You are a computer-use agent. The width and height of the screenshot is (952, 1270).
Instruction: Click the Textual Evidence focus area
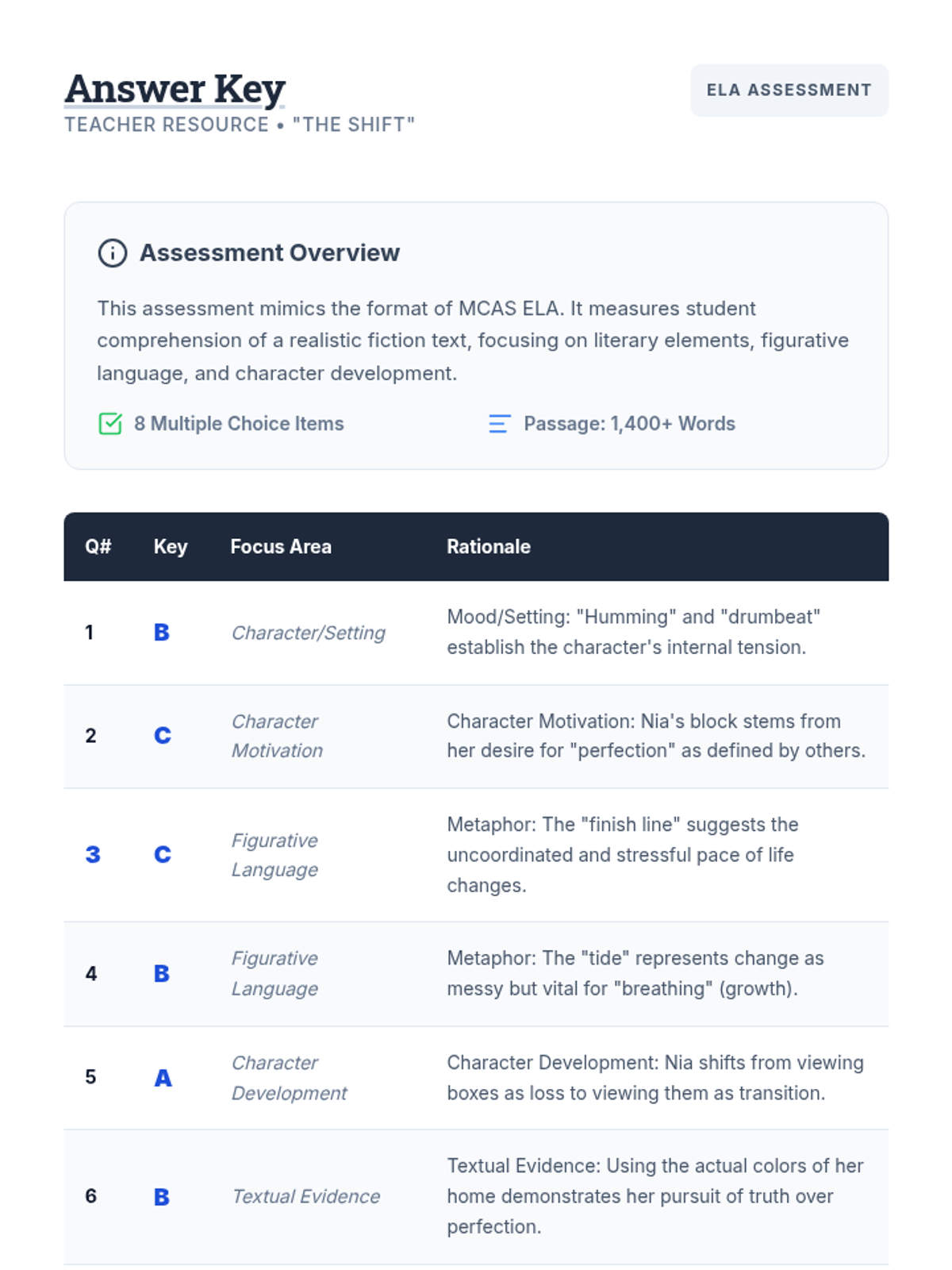tap(305, 1196)
